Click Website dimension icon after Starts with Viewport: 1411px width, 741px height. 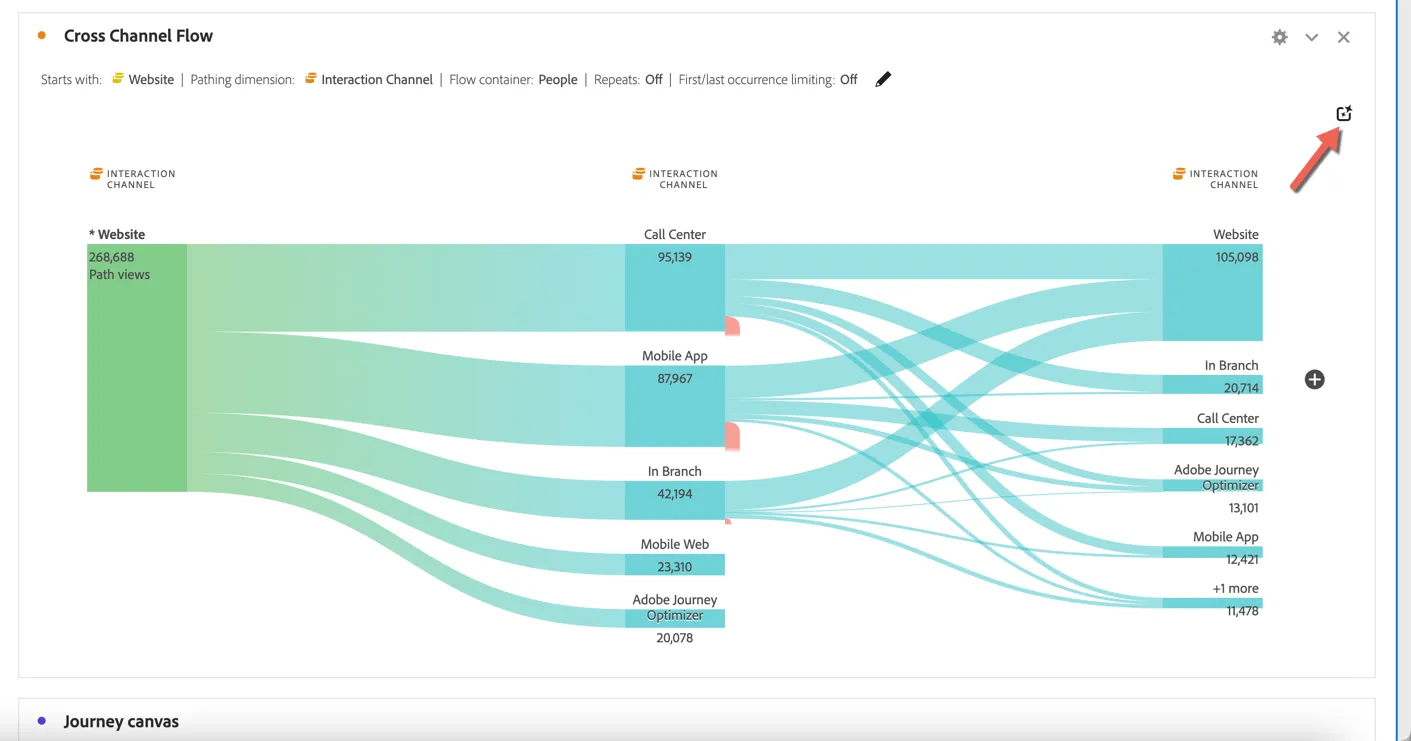(118, 78)
